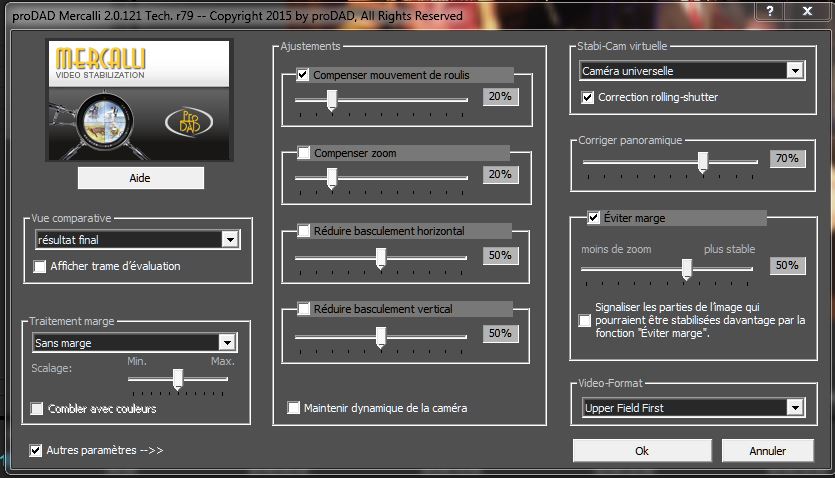Click the Scalage Min-Max slider handle

178,380
